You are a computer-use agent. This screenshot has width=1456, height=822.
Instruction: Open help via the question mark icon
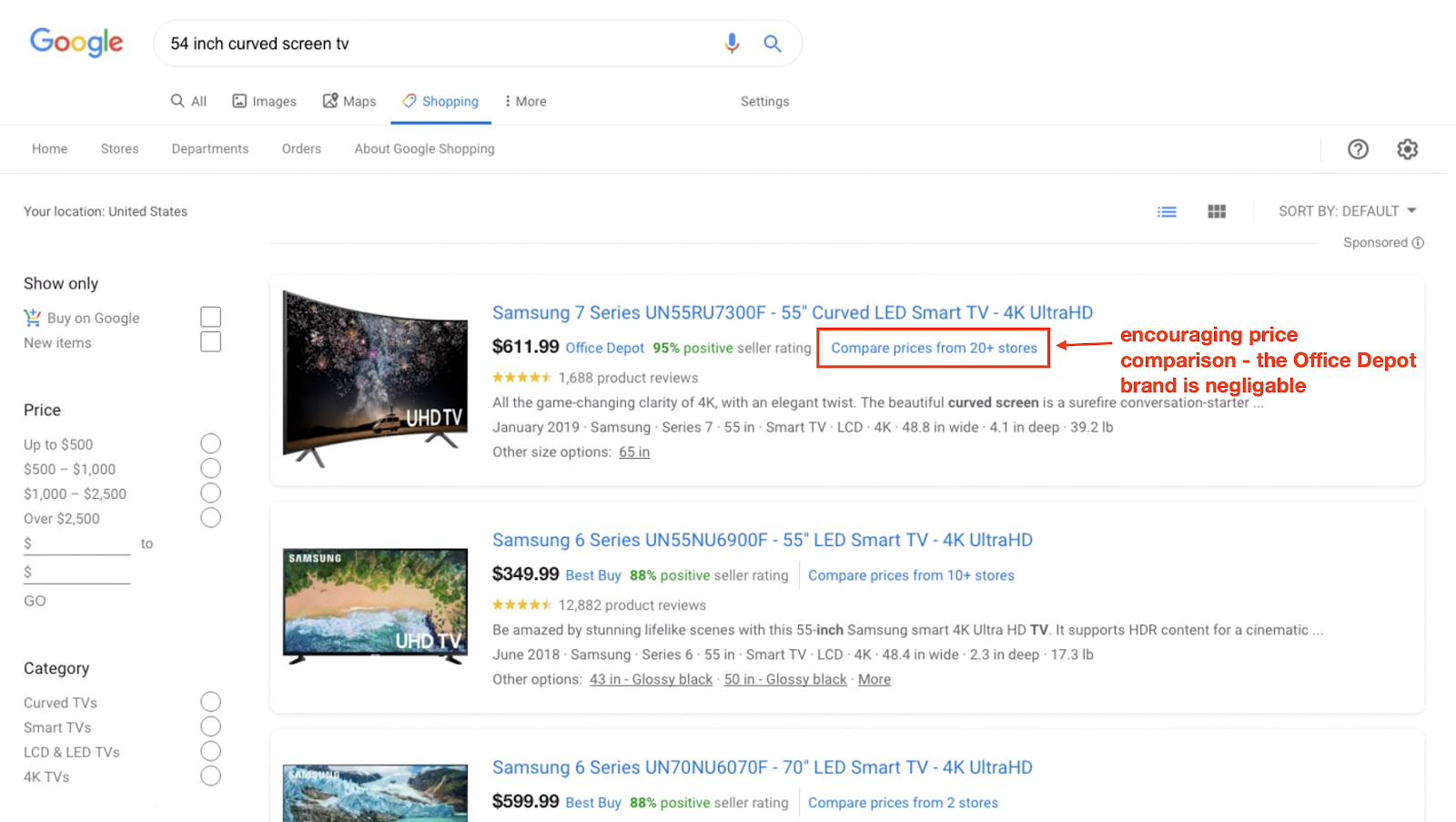pyautogui.click(x=1358, y=149)
